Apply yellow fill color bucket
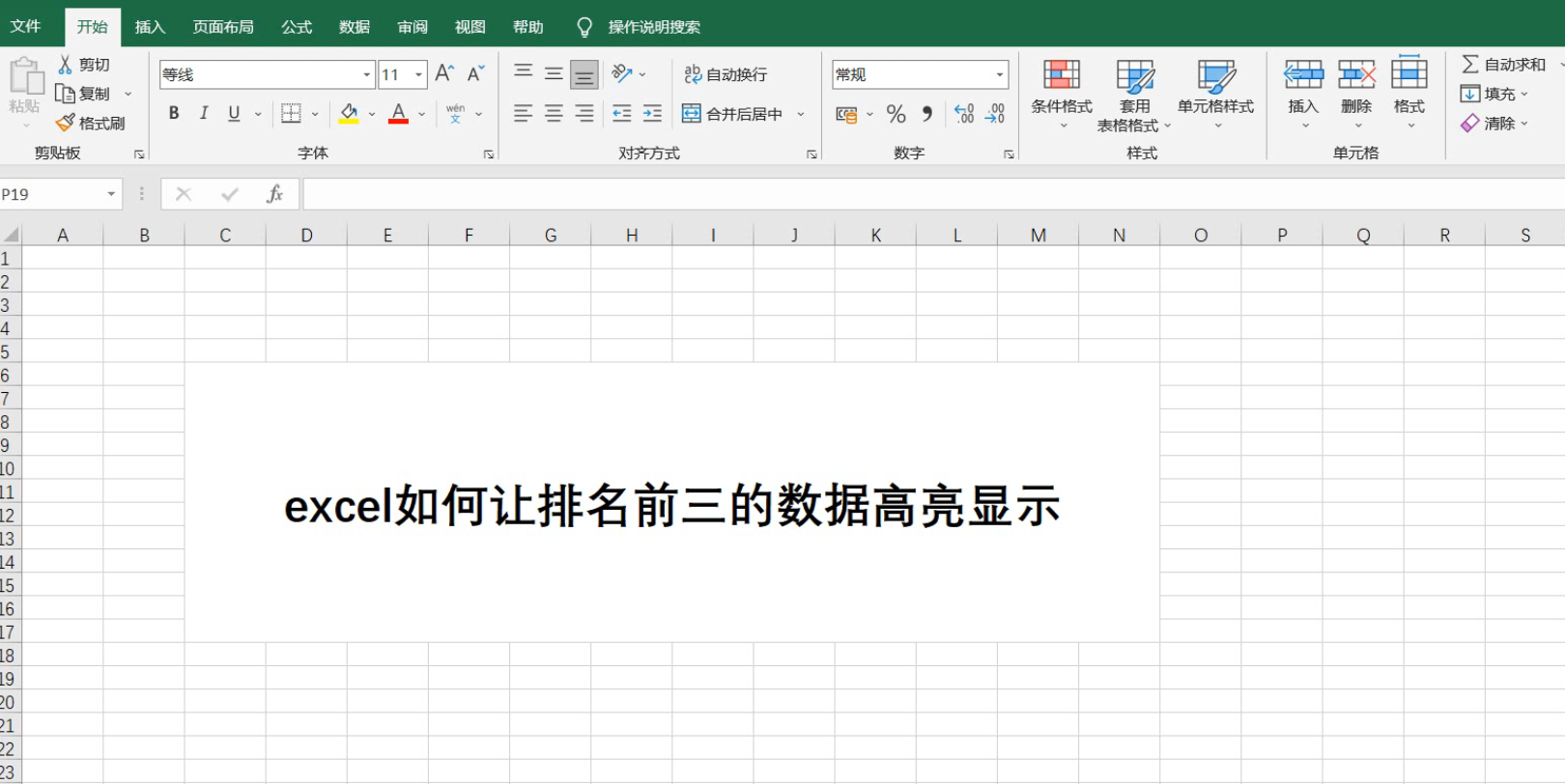The height and width of the screenshot is (784, 1565). [349, 113]
